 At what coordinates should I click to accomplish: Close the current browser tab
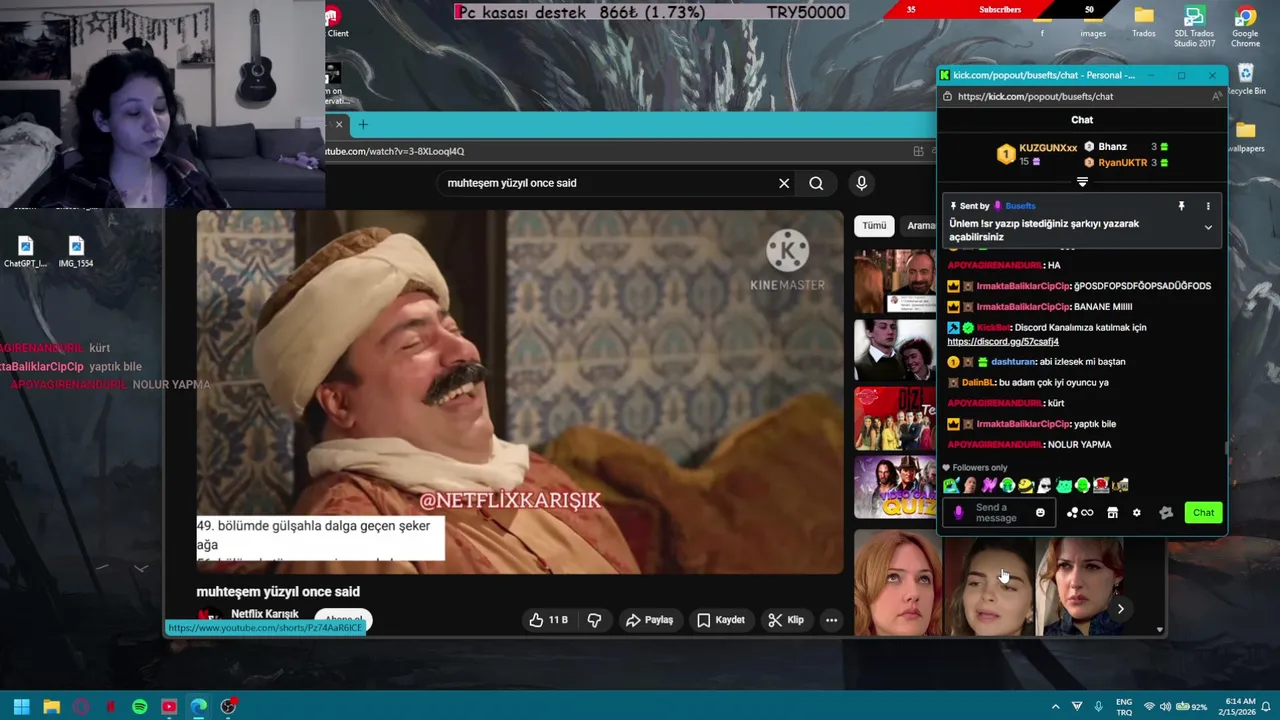[339, 125]
